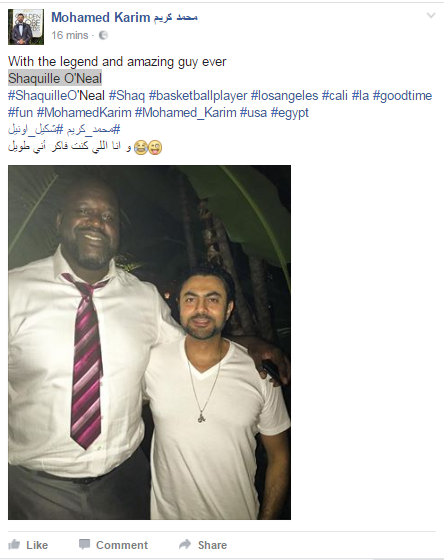This screenshot has height=560, width=444.
Task: Click the Share arrow icon
Action: click(x=185, y=544)
